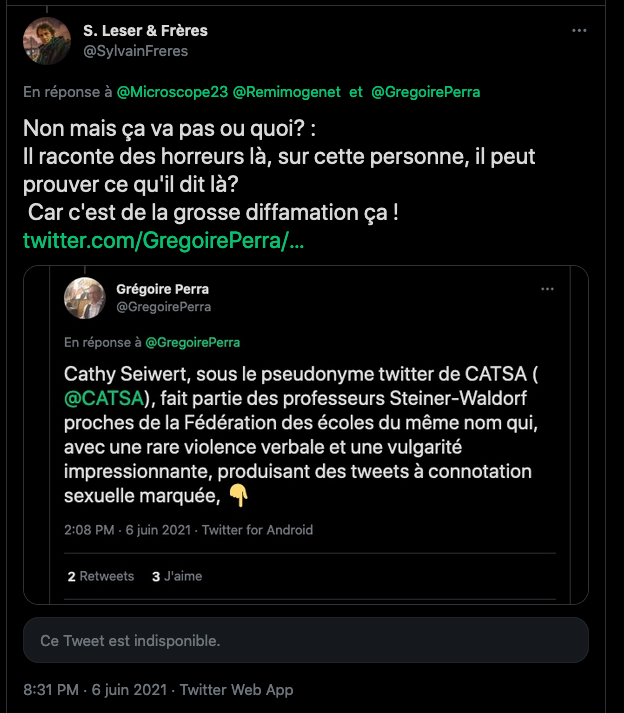
Task: Click the Twitter Web App source label
Action: point(236,690)
